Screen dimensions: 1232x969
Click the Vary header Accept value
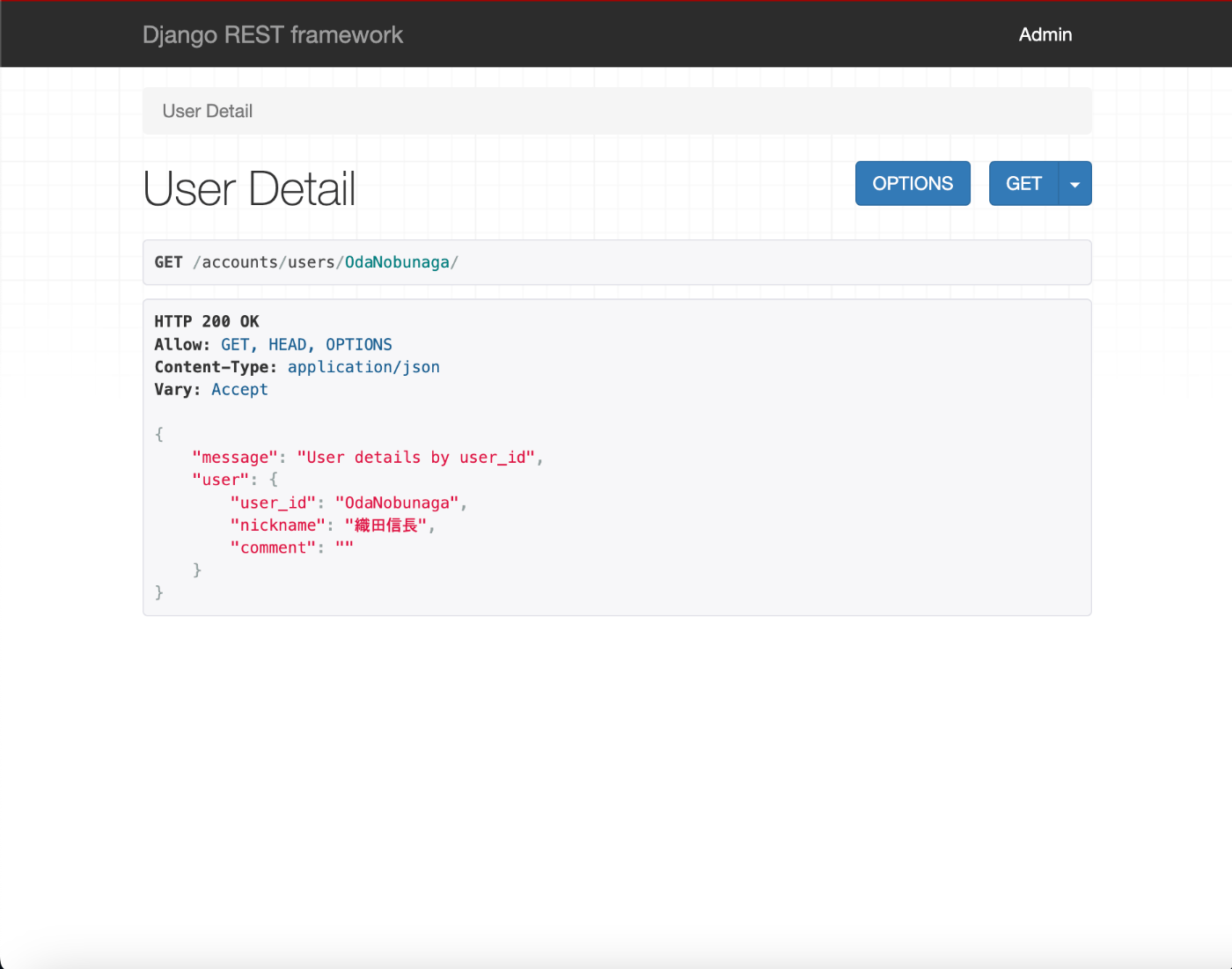coord(239,389)
